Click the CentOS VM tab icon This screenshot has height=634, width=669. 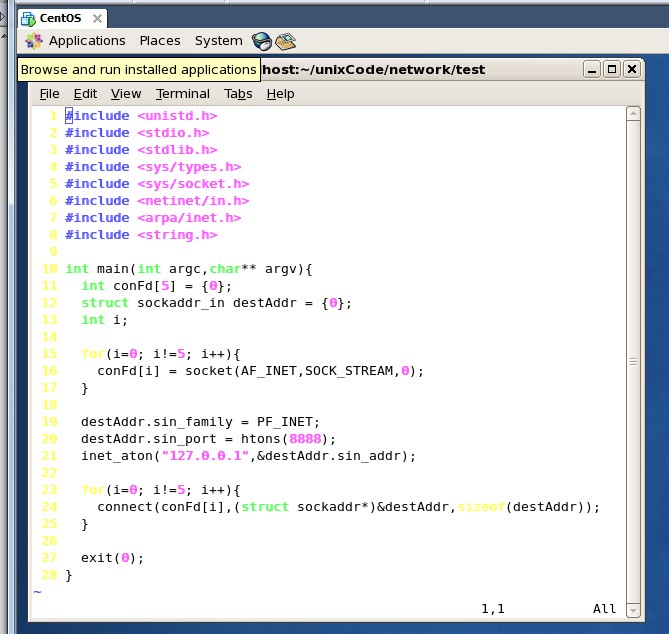click(28, 19)
